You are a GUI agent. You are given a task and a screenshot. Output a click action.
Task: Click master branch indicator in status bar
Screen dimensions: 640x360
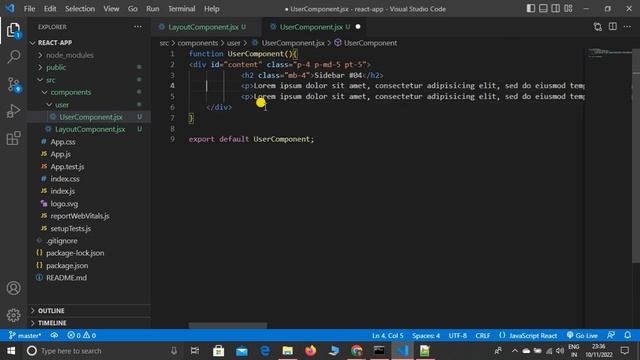click(25, 336)
